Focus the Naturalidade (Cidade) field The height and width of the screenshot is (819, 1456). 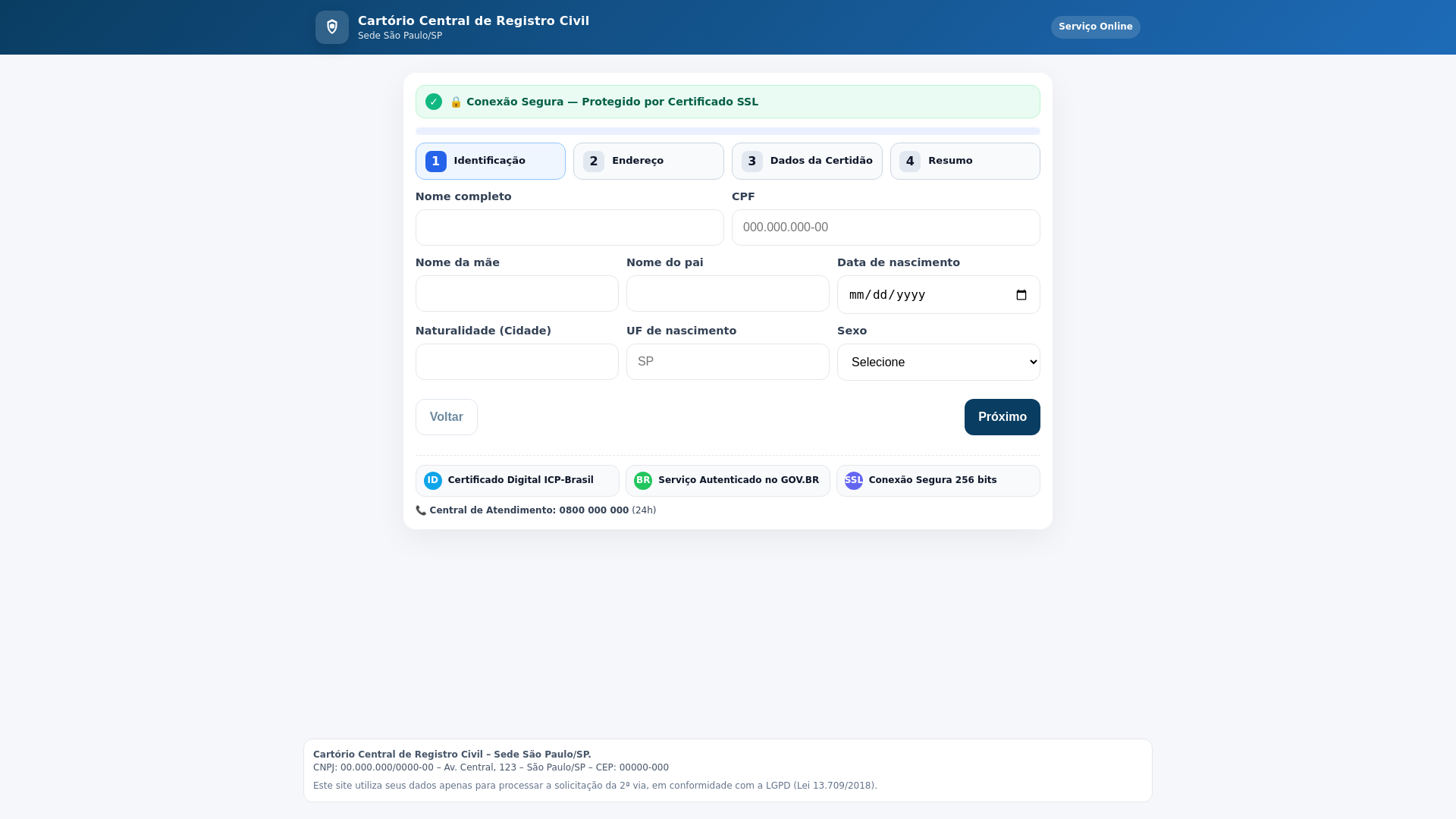(x=517, y=362)
